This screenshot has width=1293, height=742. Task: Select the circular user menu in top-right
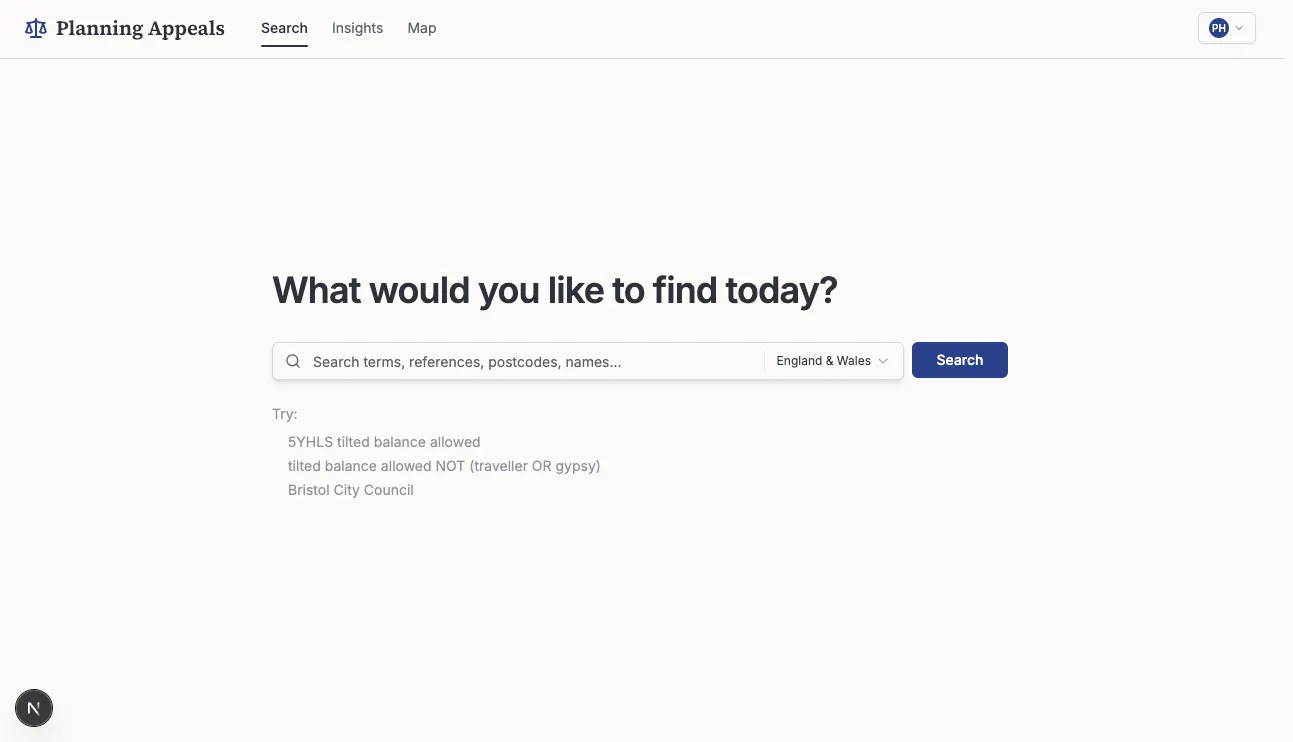click(x=1218, y=28)
